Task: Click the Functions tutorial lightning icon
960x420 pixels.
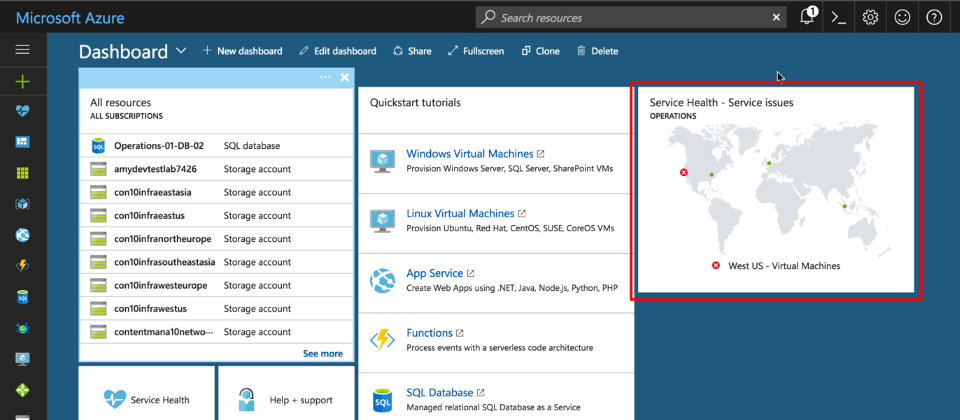Action: click(x=382, y=340)
